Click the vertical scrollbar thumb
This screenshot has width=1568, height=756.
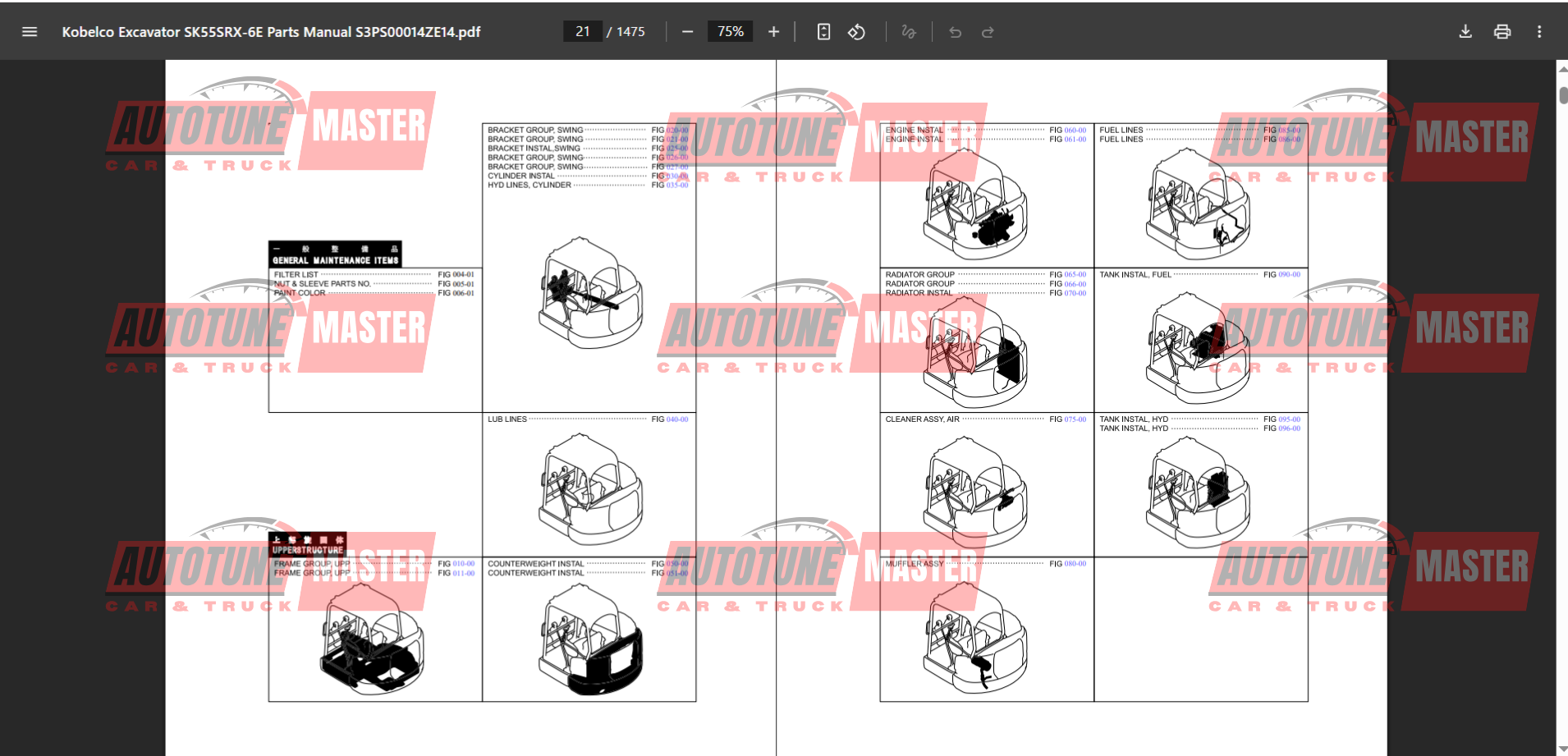click(x=1563, y=94)
